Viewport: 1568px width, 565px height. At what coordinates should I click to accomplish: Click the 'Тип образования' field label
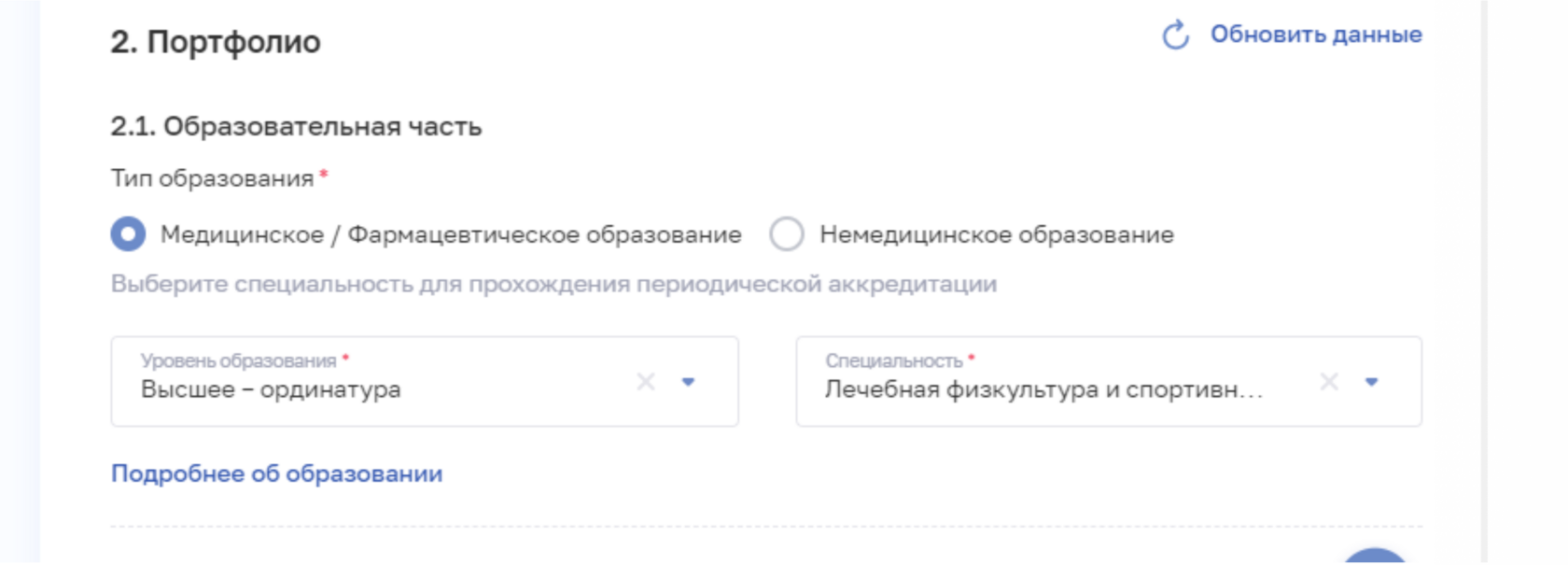(212, 178)
